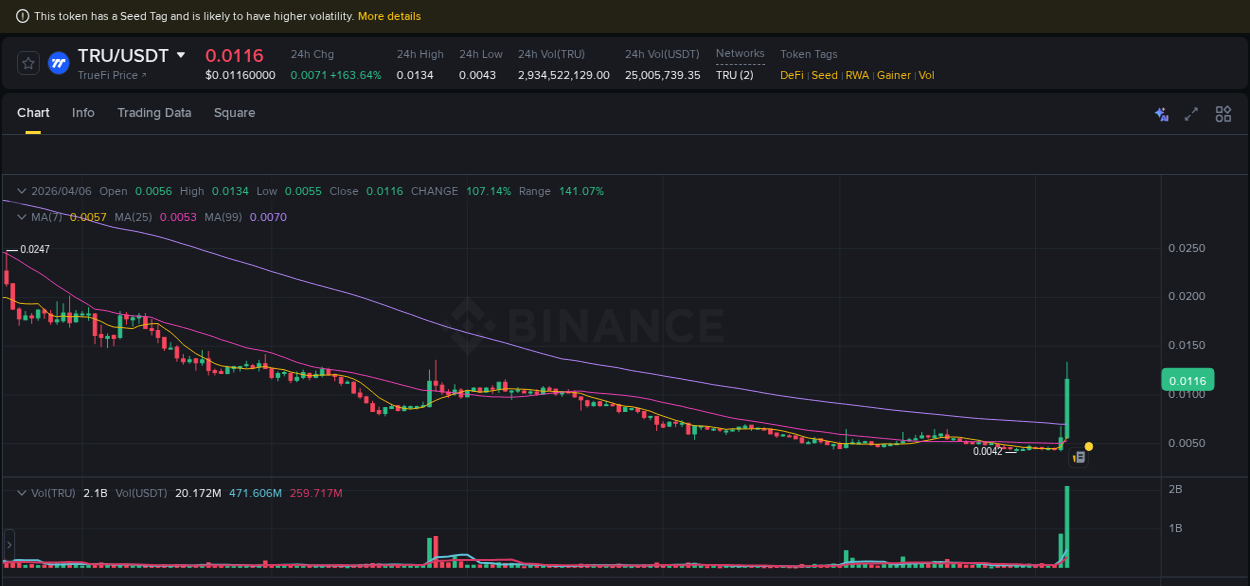Click the TrueFi token logo icon
Image resolution: width=1250 pixels, height=586 pixels.
pos(58,63)
